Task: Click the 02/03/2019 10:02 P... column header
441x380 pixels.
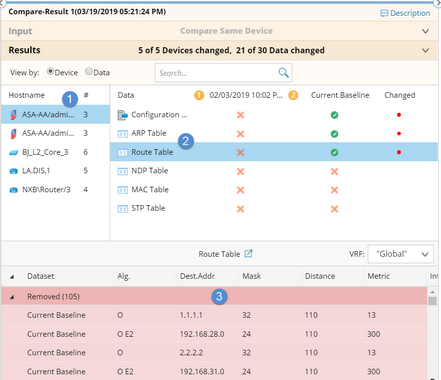Action: tap(246, 95)
